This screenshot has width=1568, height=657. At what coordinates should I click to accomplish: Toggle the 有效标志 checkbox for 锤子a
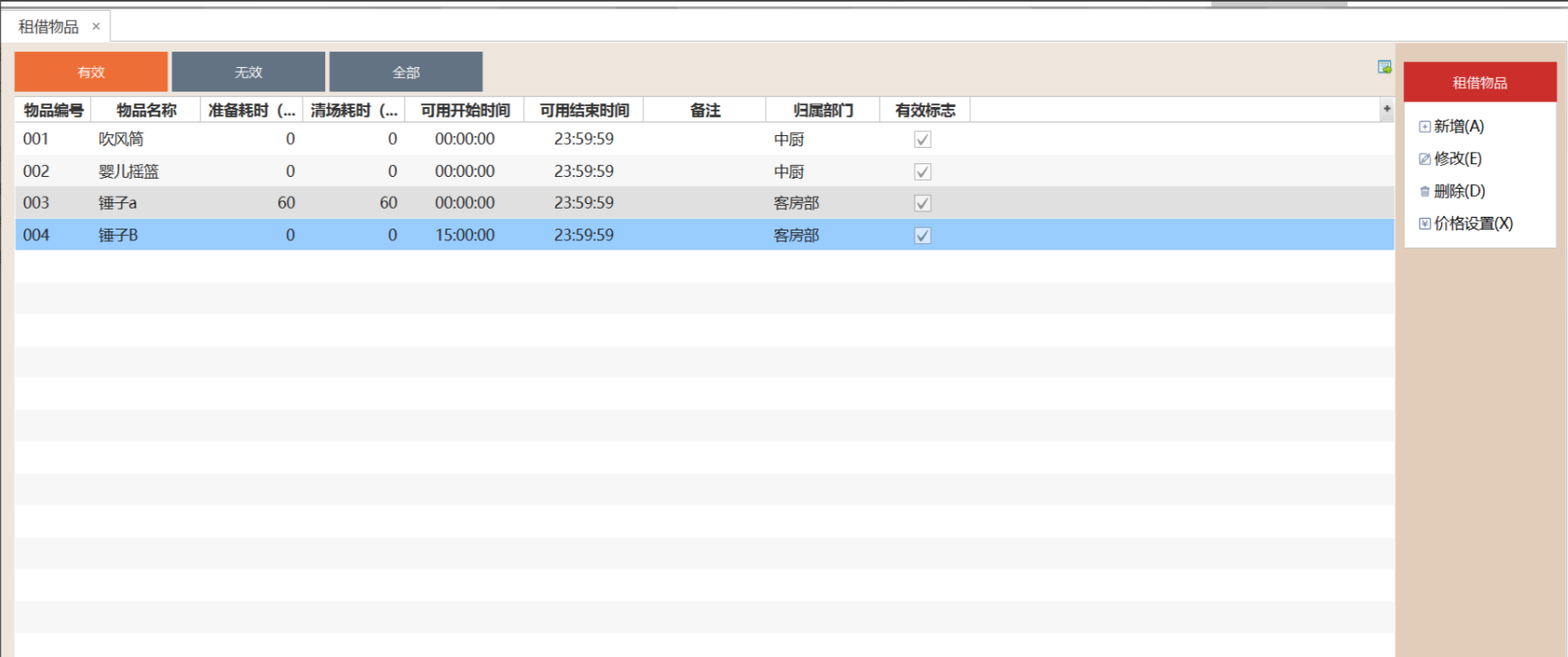point(922,203)
